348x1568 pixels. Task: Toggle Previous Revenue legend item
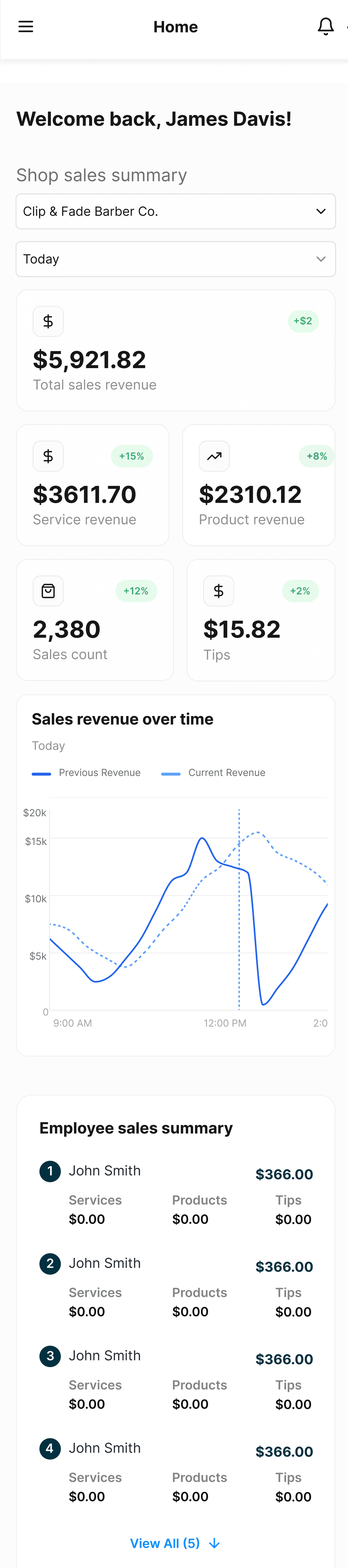pos(86,773)
